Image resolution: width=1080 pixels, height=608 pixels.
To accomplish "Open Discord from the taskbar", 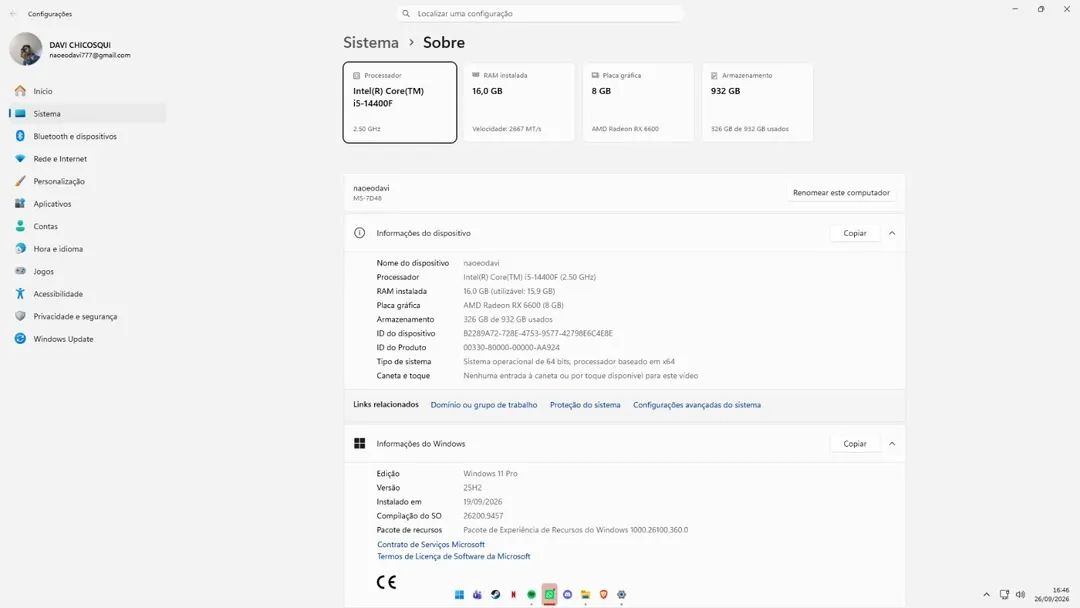I will point(568,595).
